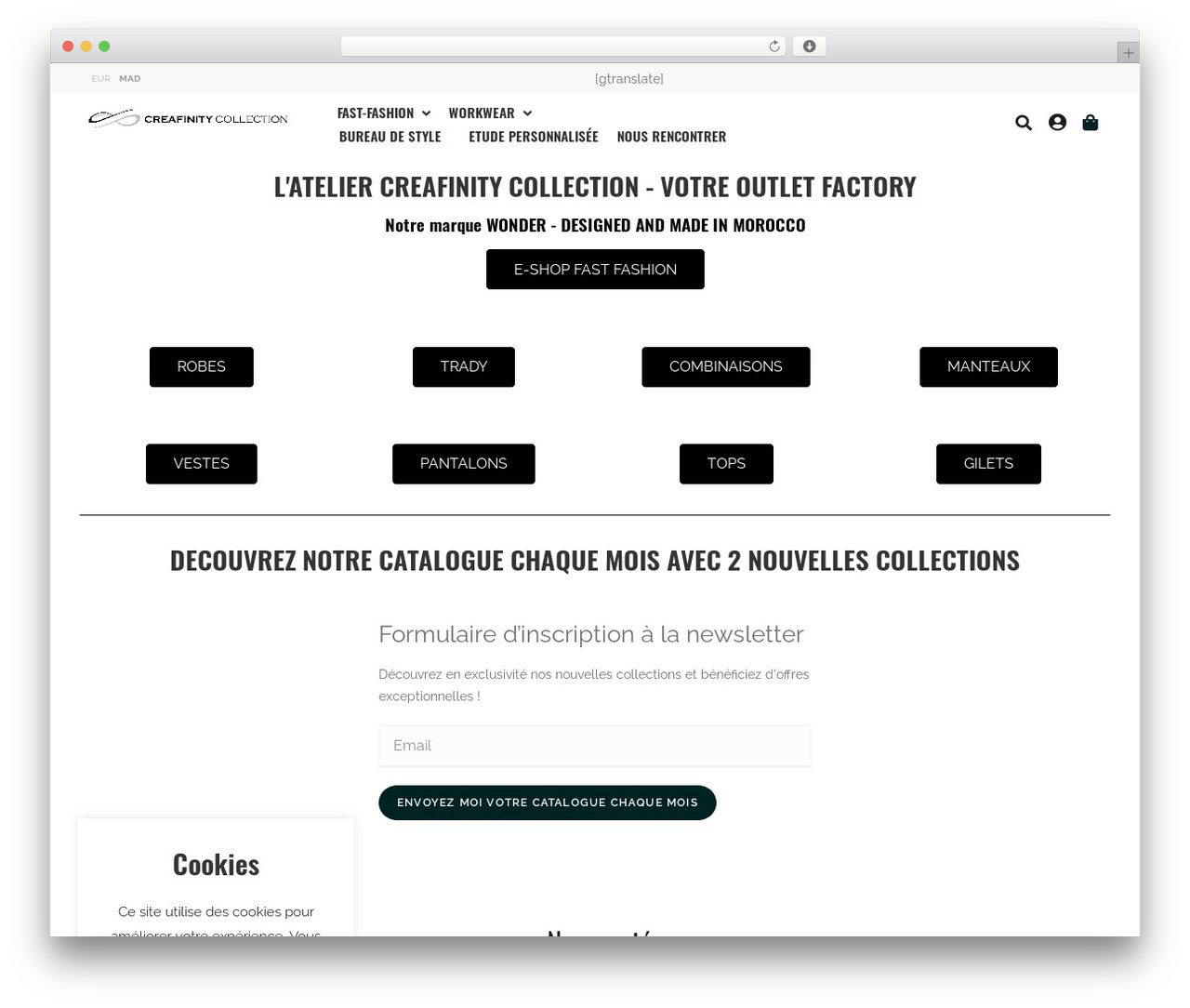Expand the Fast-Fashion dropdown menu

click(x=384, y=113)
